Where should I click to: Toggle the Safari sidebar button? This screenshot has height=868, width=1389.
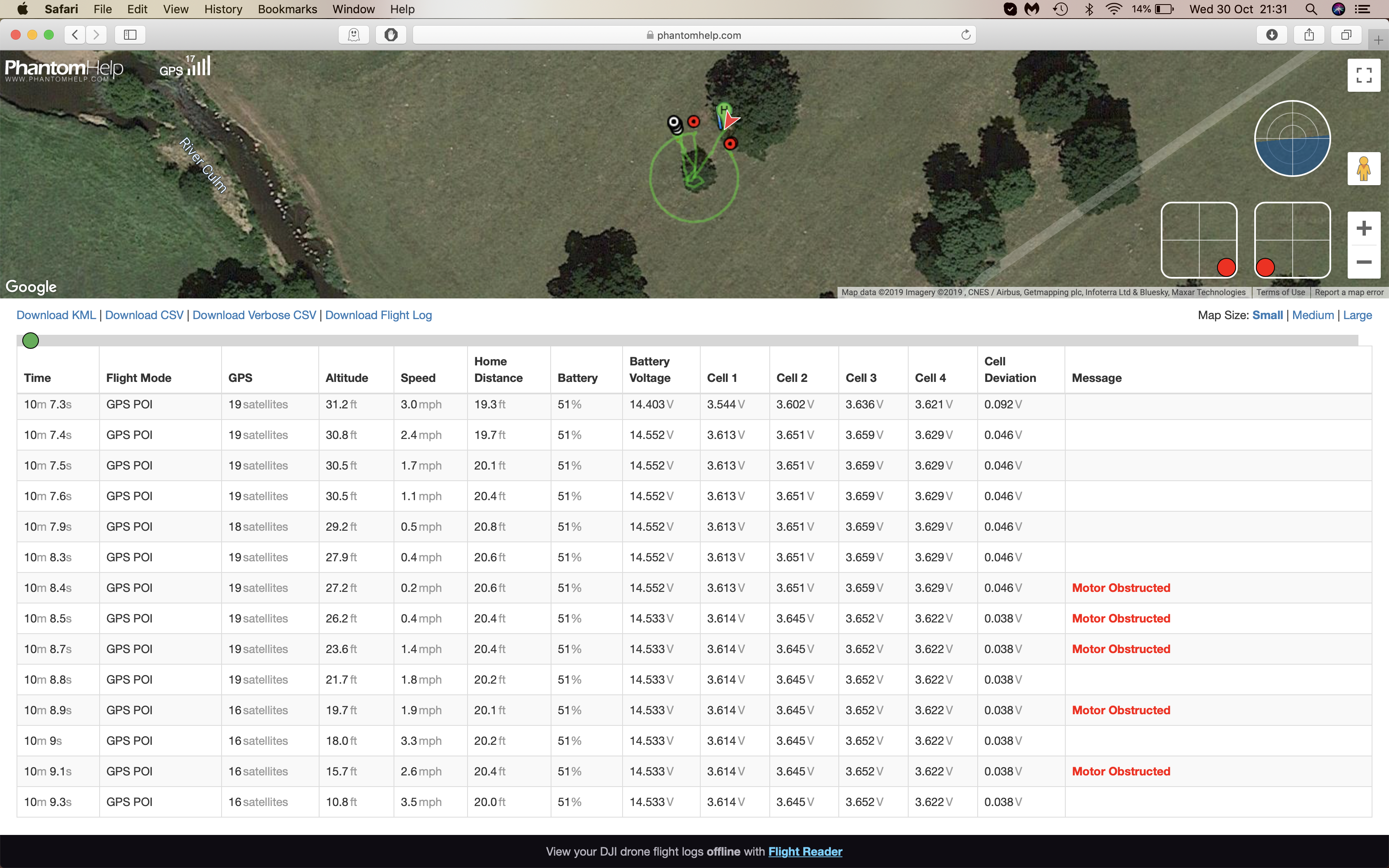(130, 35)
